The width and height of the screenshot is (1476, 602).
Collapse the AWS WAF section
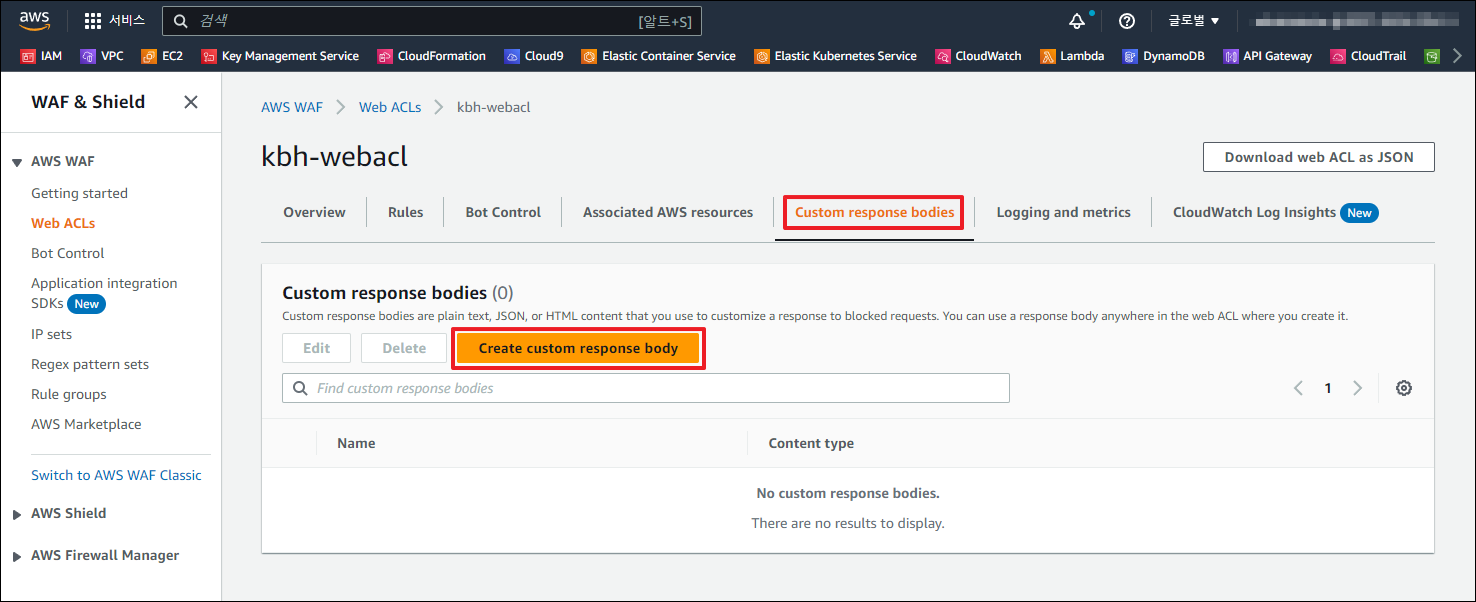point(17,162)
